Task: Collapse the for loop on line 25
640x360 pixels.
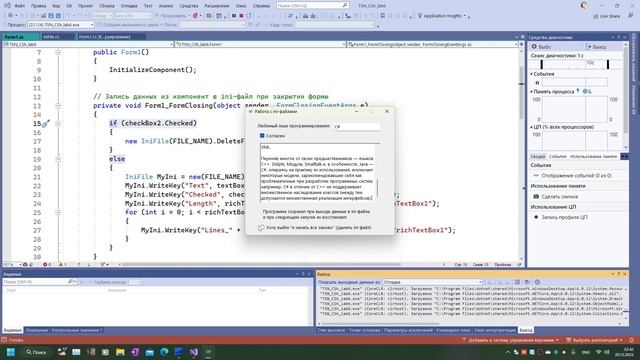Action: coord(58,213)
